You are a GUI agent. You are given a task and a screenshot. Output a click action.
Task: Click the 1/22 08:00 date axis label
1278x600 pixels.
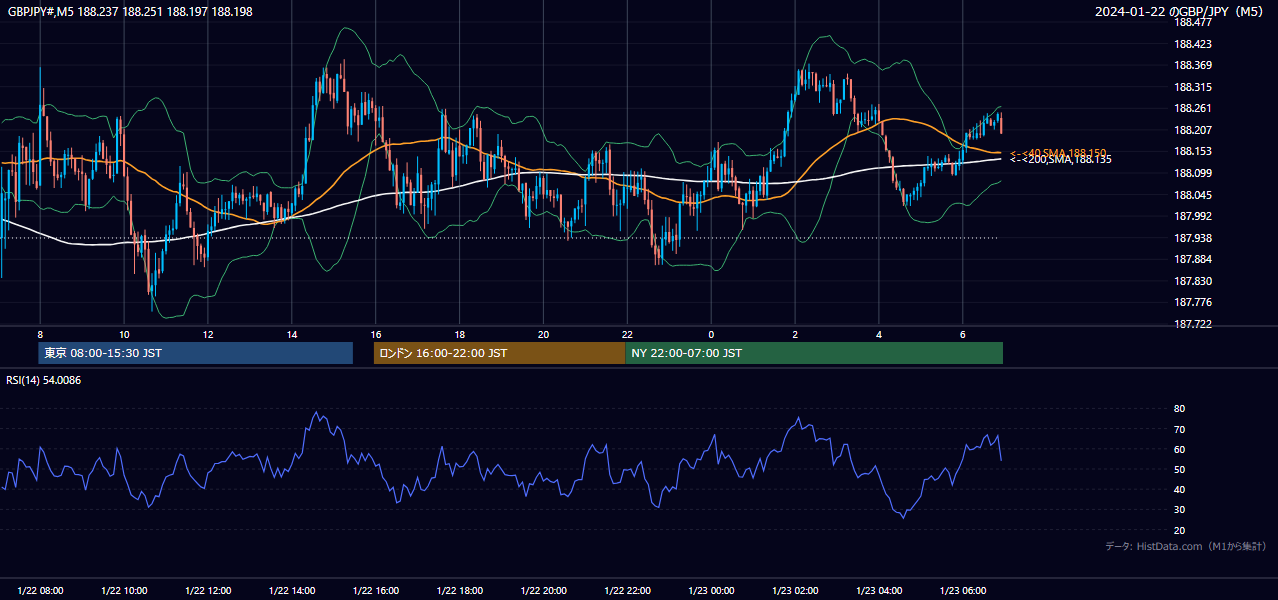click(40, 591)
